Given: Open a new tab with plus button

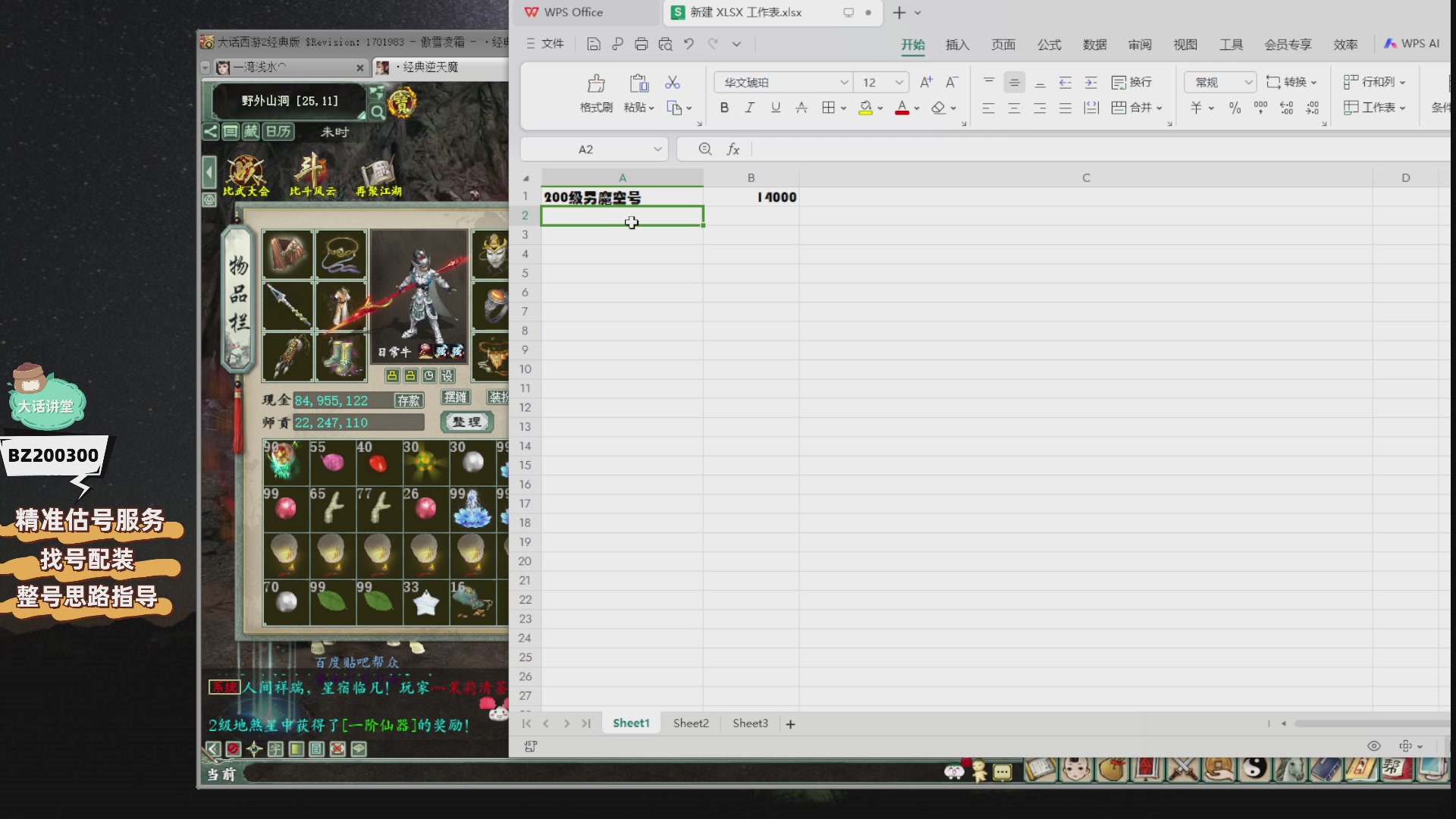Looking at the screenshot, I should [x=899, y=12].
